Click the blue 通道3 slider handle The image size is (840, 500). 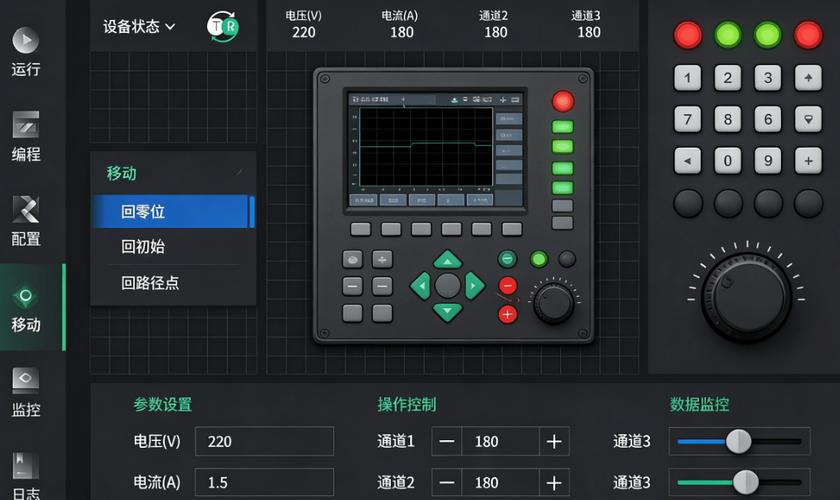[x=739, y=442]
